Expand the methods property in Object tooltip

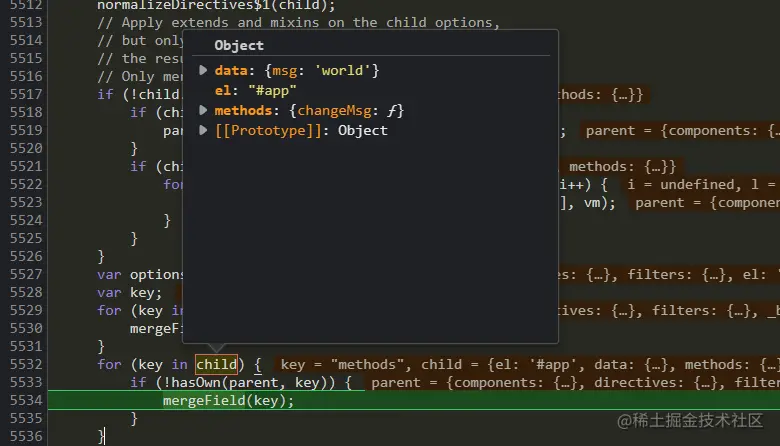[203, 110]
